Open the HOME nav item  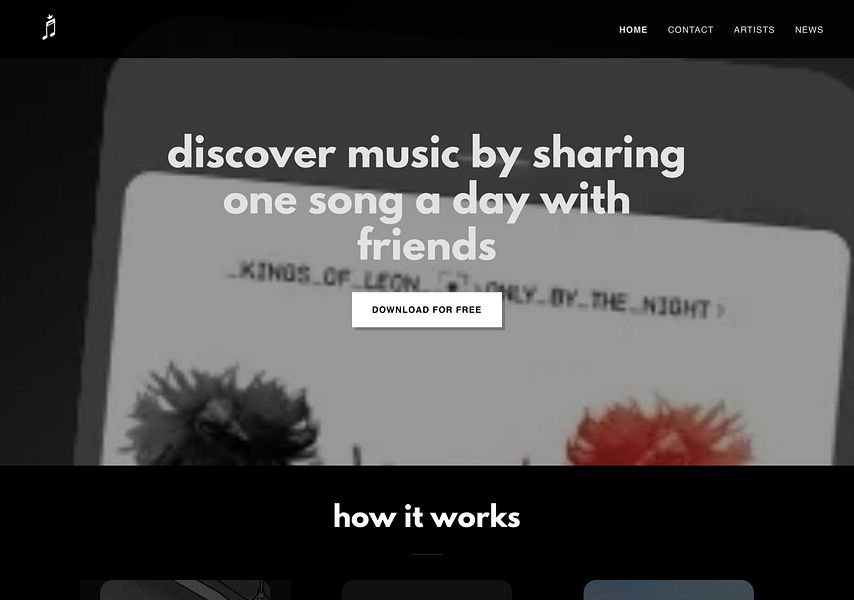click(633, 30)
